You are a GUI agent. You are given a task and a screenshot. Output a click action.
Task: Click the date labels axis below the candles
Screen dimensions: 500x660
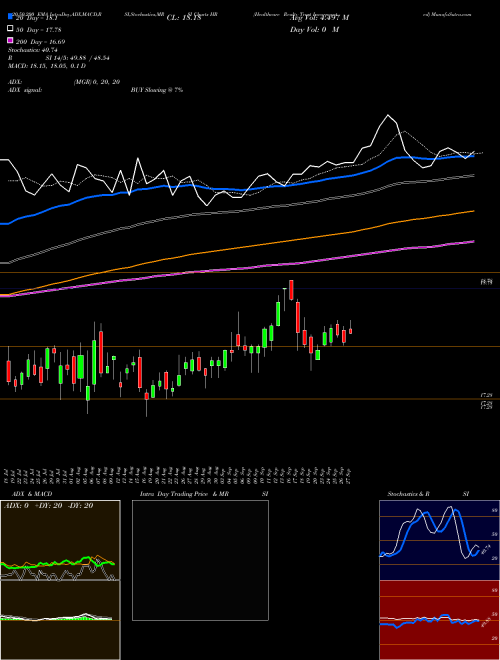pos(178,475)
